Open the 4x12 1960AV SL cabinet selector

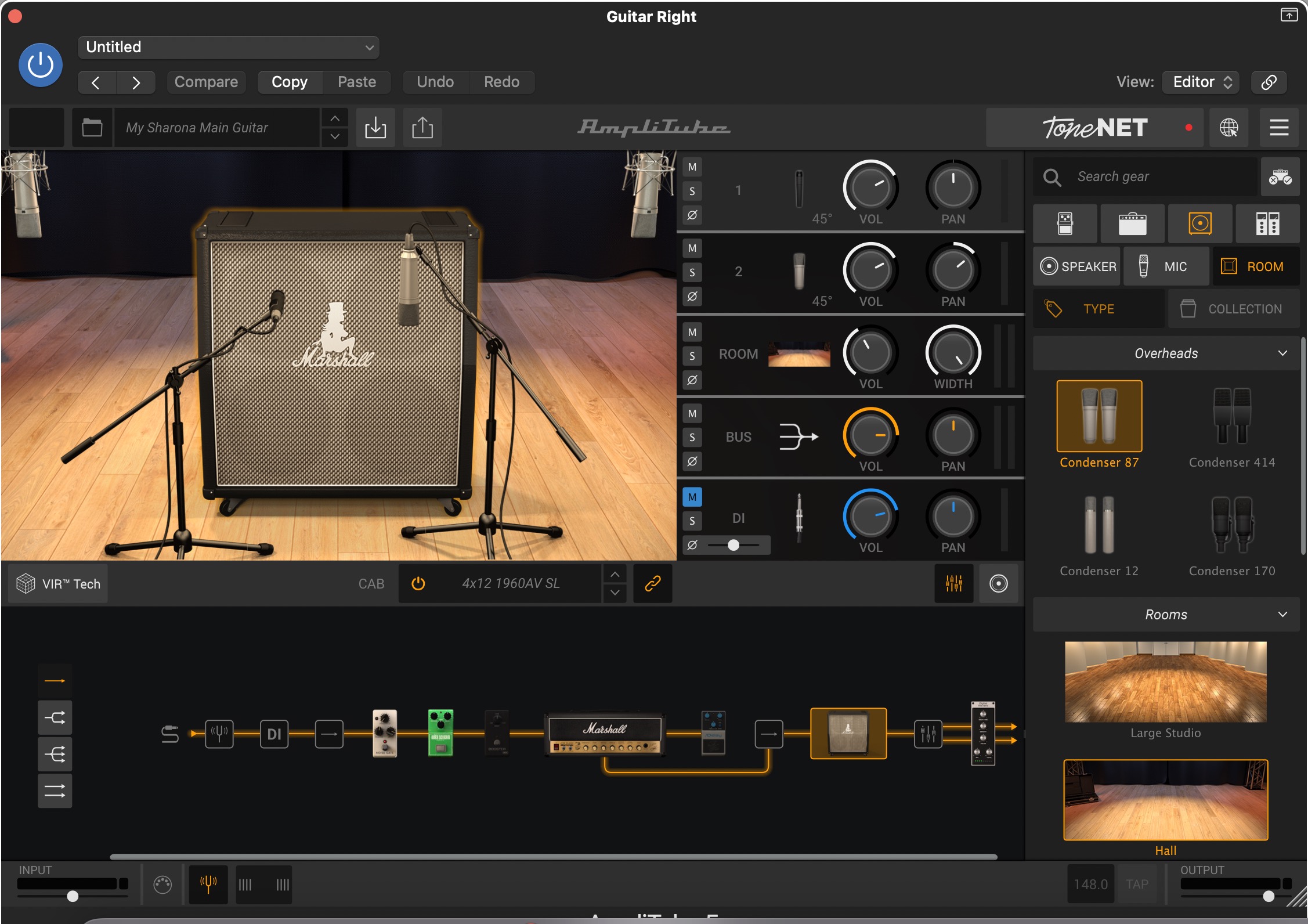coord(511,583)
